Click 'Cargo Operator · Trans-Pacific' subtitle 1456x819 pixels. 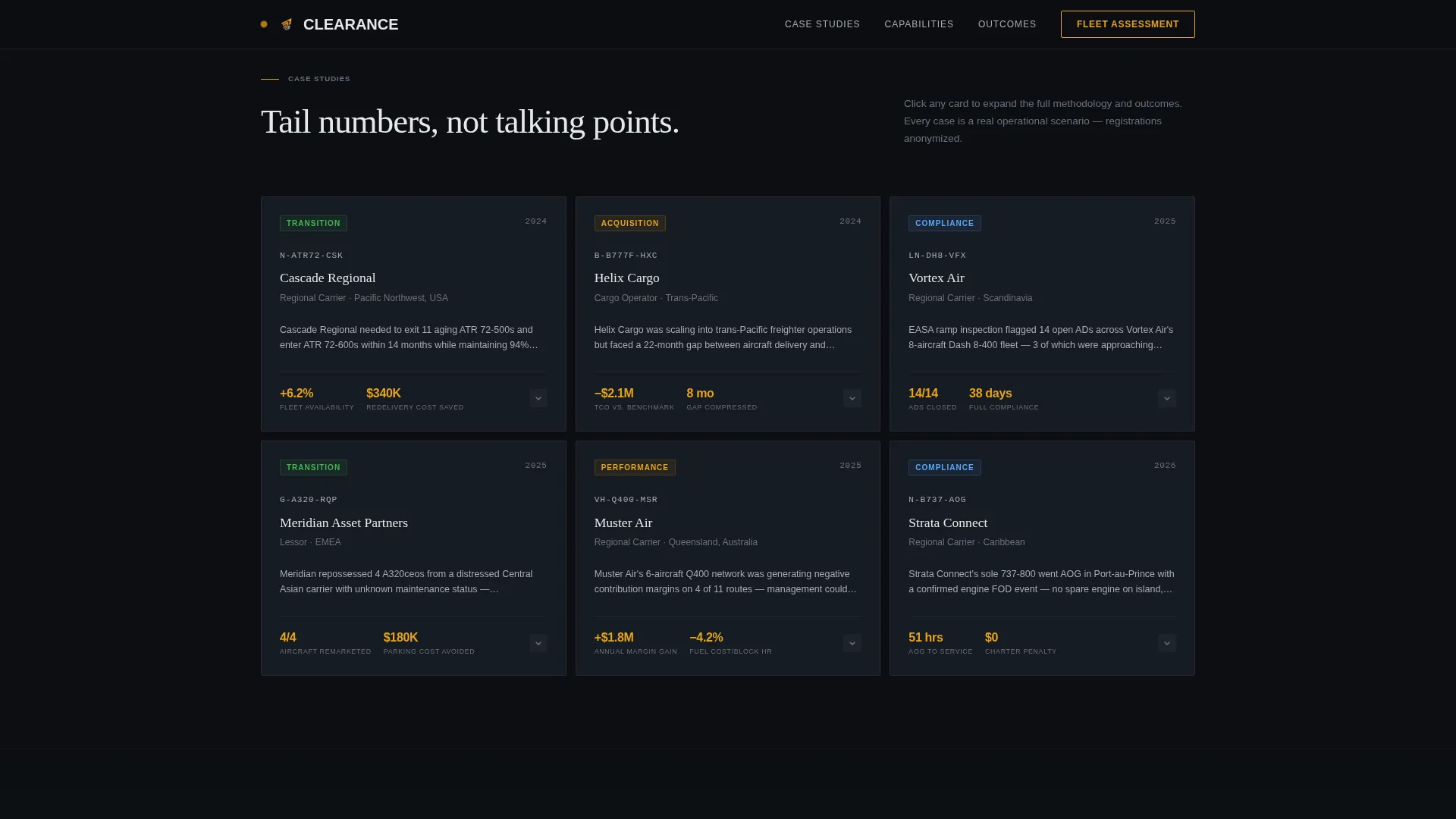coord(656,298)
